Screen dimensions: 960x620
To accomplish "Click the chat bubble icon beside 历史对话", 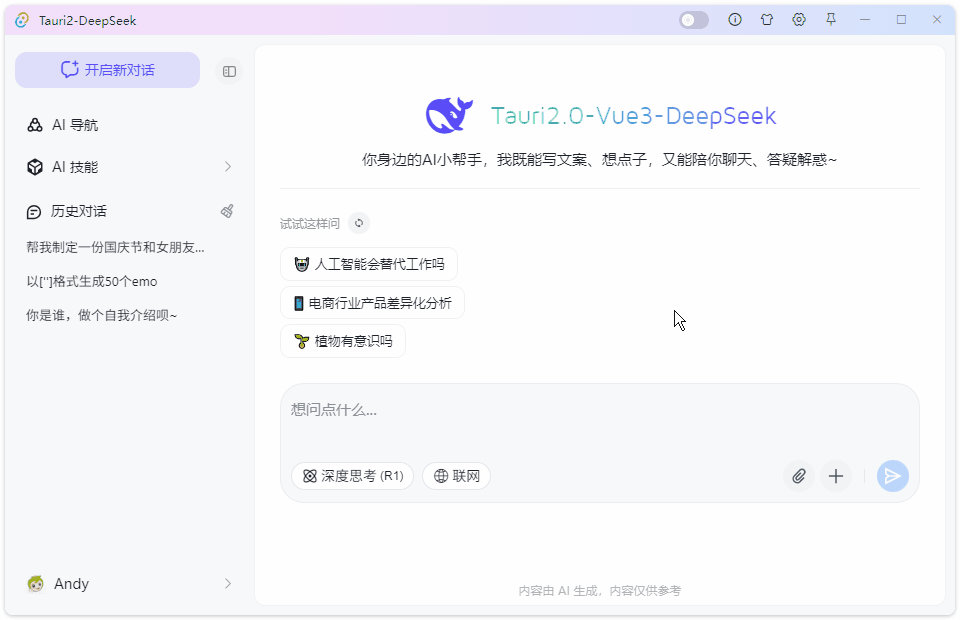I will click(x=34, y=212).
